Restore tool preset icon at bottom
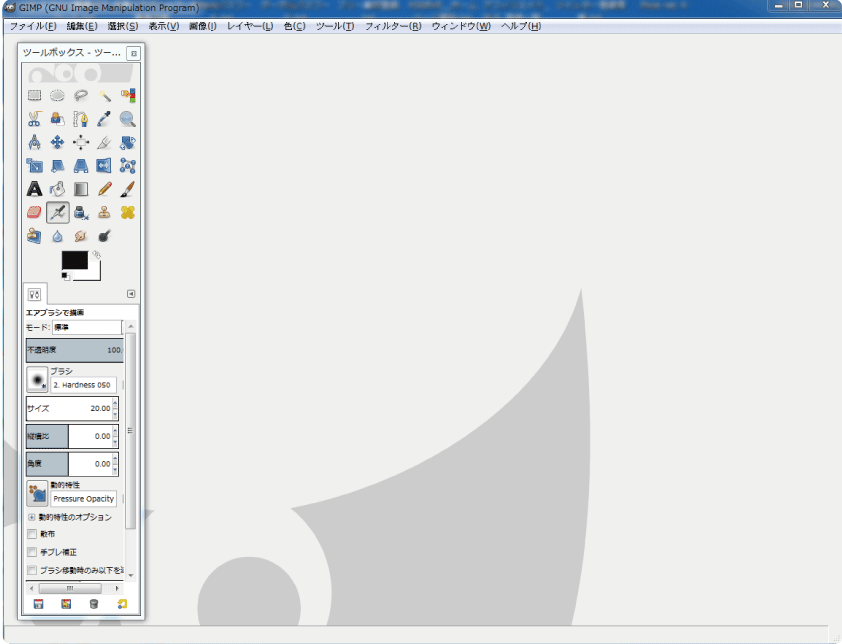 click(66, 604)
